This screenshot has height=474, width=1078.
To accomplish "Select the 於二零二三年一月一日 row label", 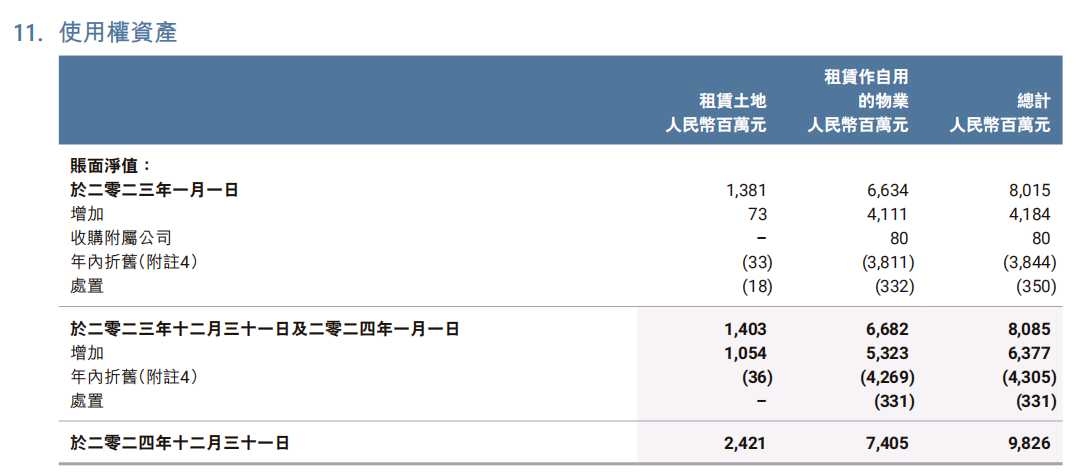I will coord(154,190).
